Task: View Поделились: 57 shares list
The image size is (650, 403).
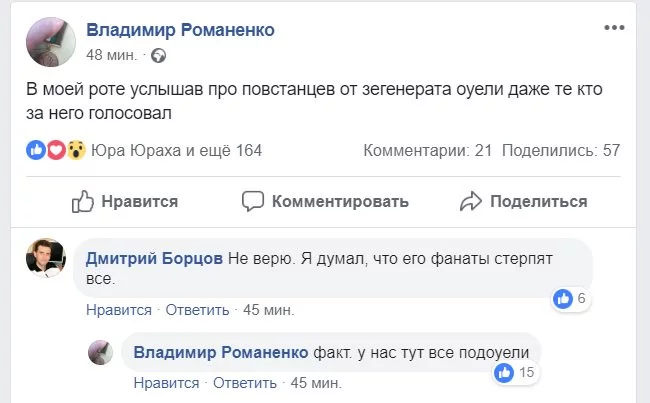Action: [561, 150]
